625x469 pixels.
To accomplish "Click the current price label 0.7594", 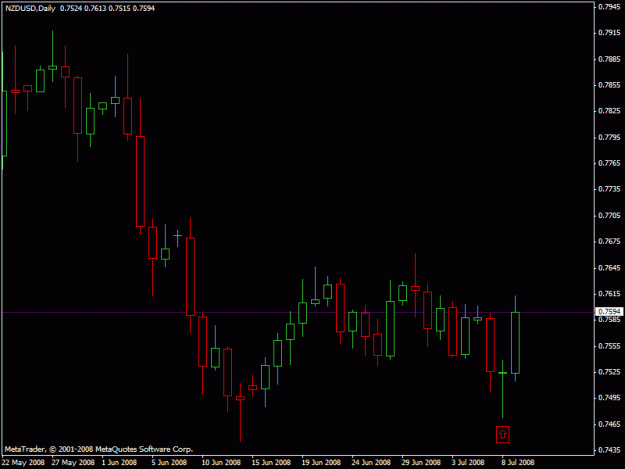I will point(609,311).
